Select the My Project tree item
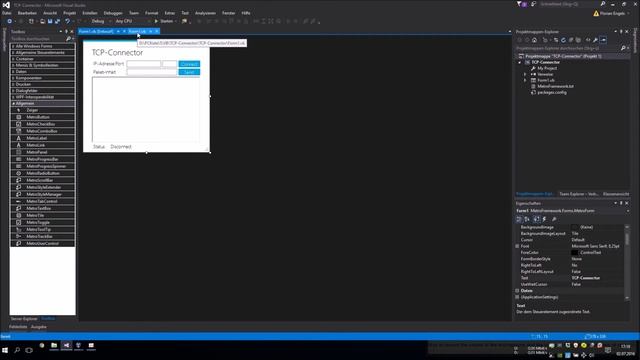 coord(547,68)
